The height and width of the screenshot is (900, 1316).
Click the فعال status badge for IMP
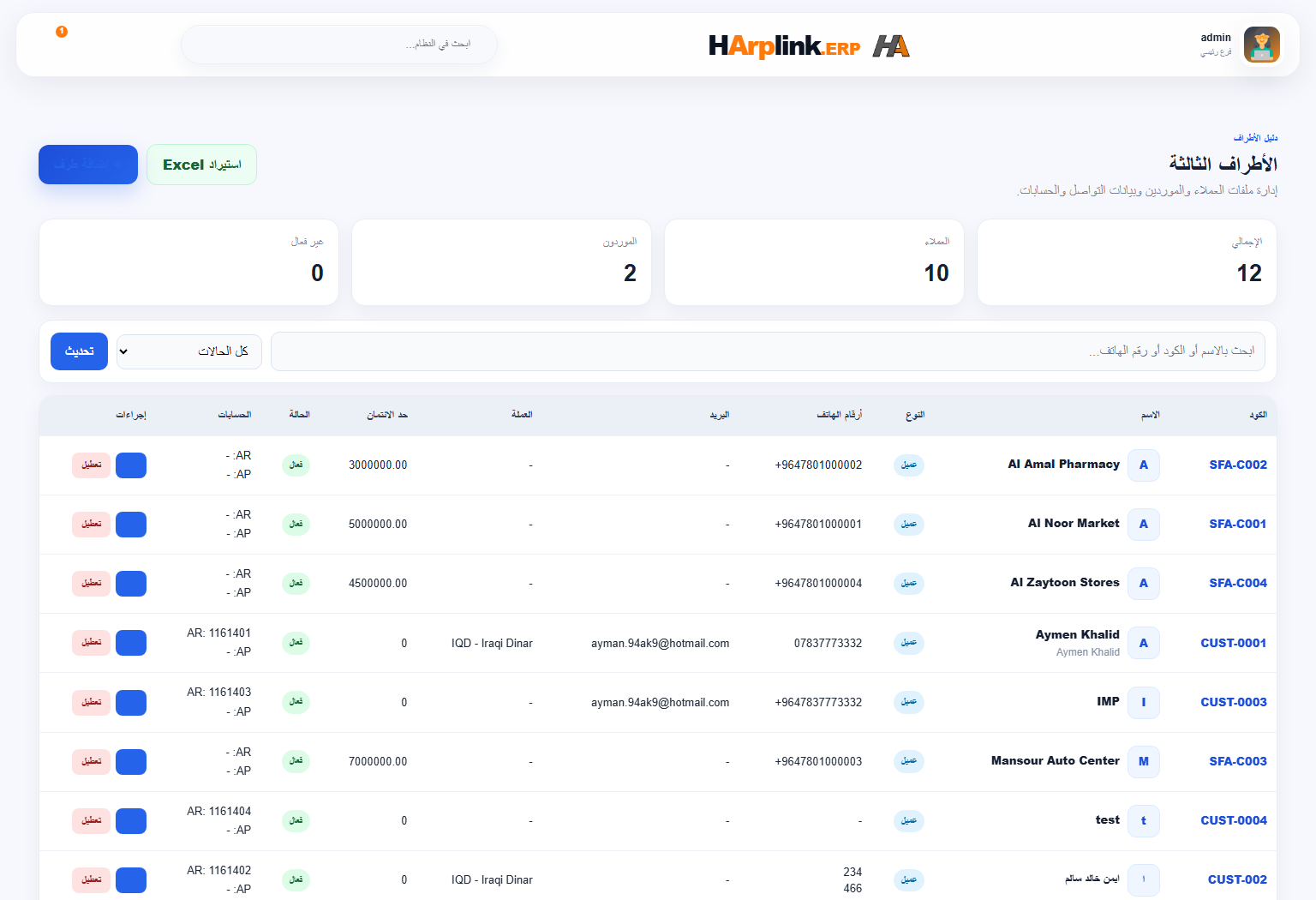coord(296,702)
